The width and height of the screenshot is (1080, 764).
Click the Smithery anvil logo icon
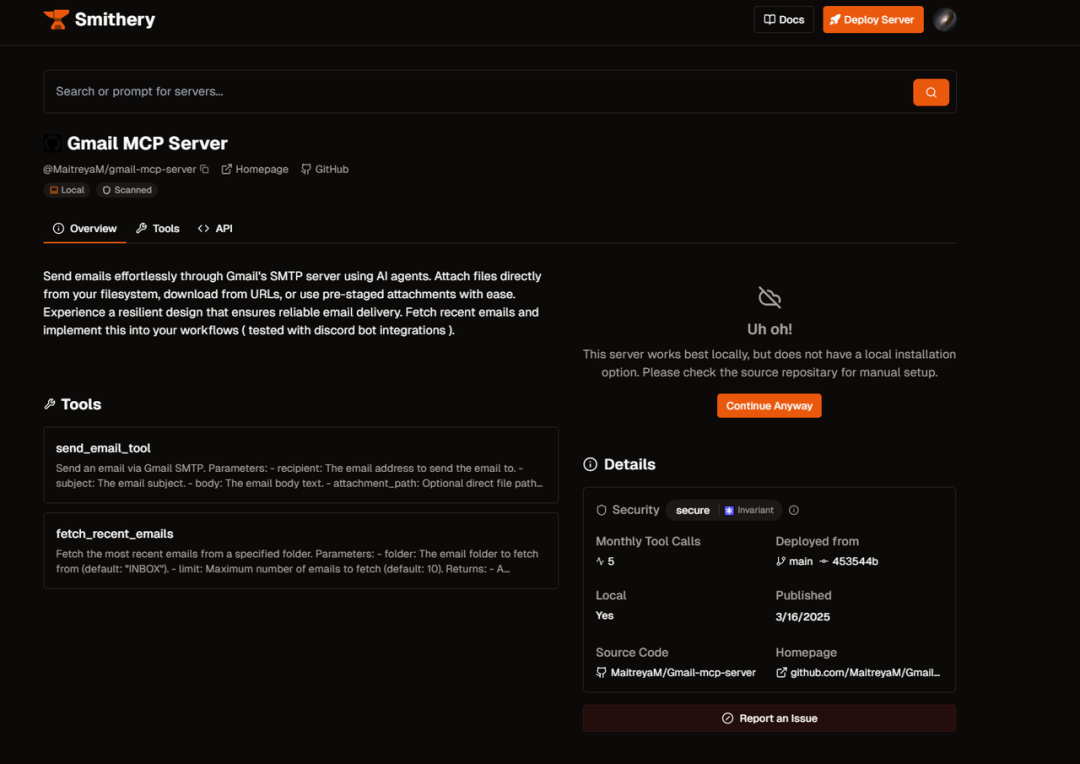pyautogui.click(x=56, y=19)
